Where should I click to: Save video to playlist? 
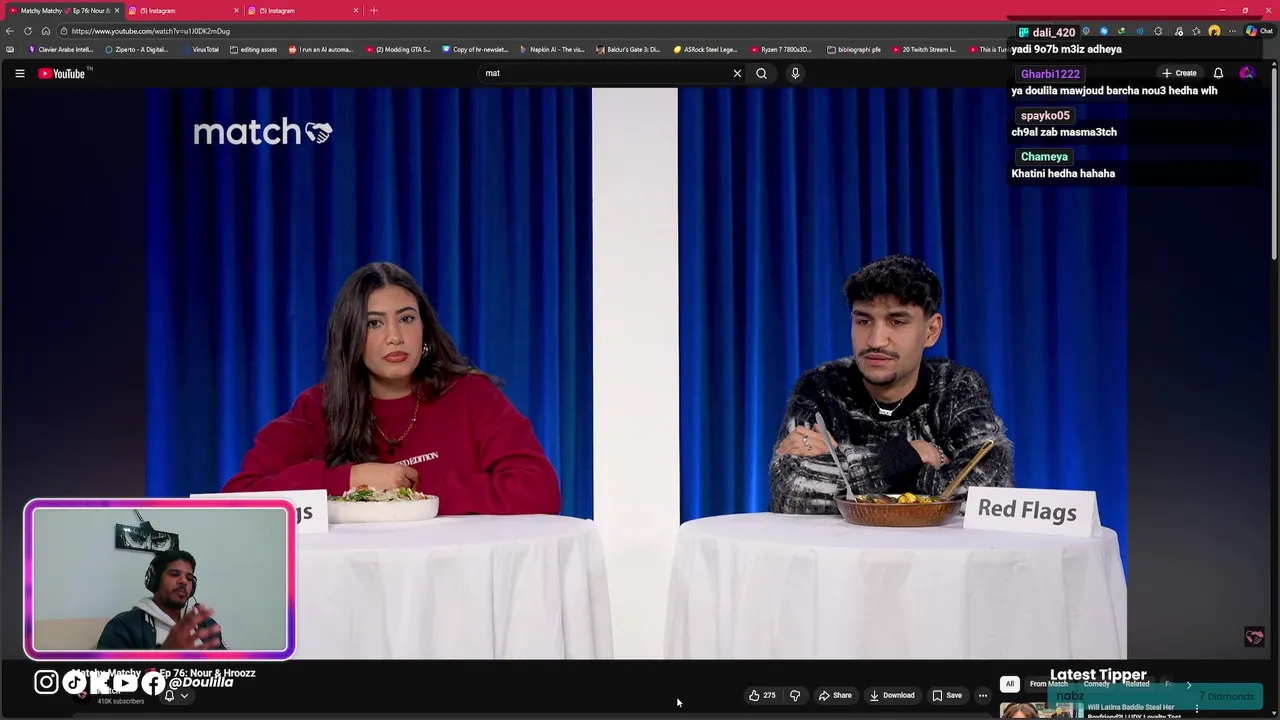click(946, 695)
